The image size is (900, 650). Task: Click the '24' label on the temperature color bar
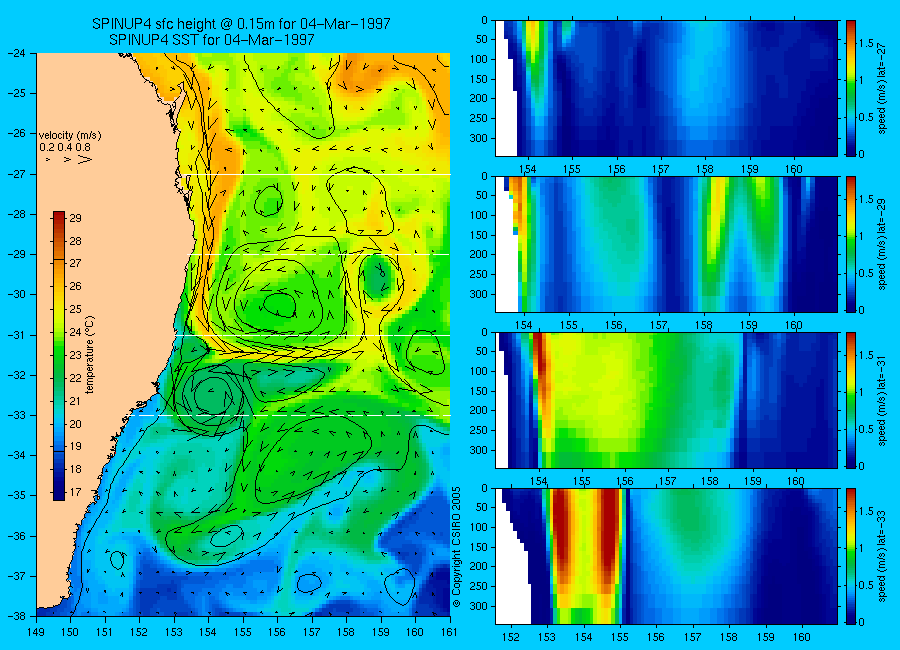[75, 332]
